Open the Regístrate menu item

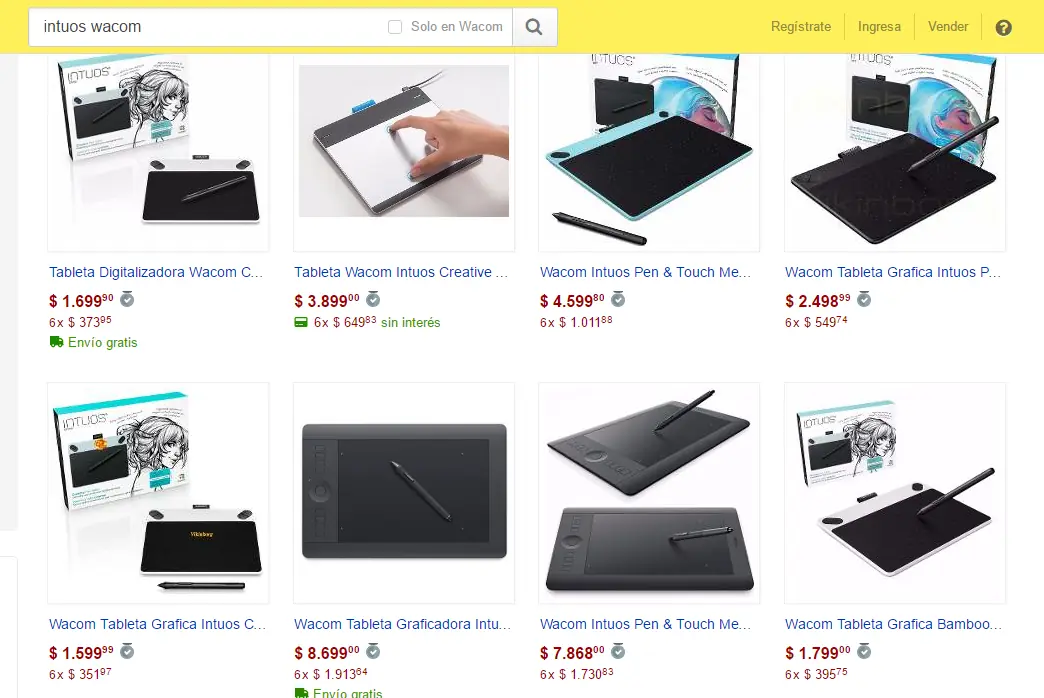[801, 27]
